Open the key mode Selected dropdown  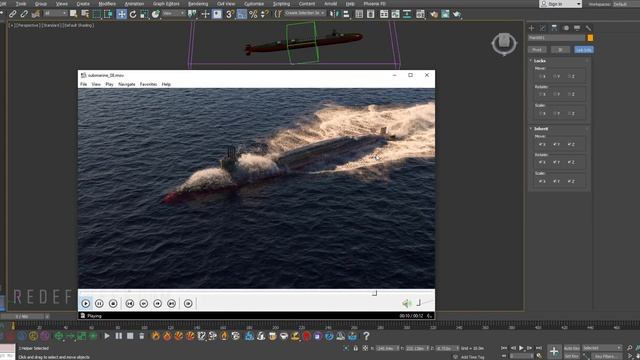tap(602, 348)
